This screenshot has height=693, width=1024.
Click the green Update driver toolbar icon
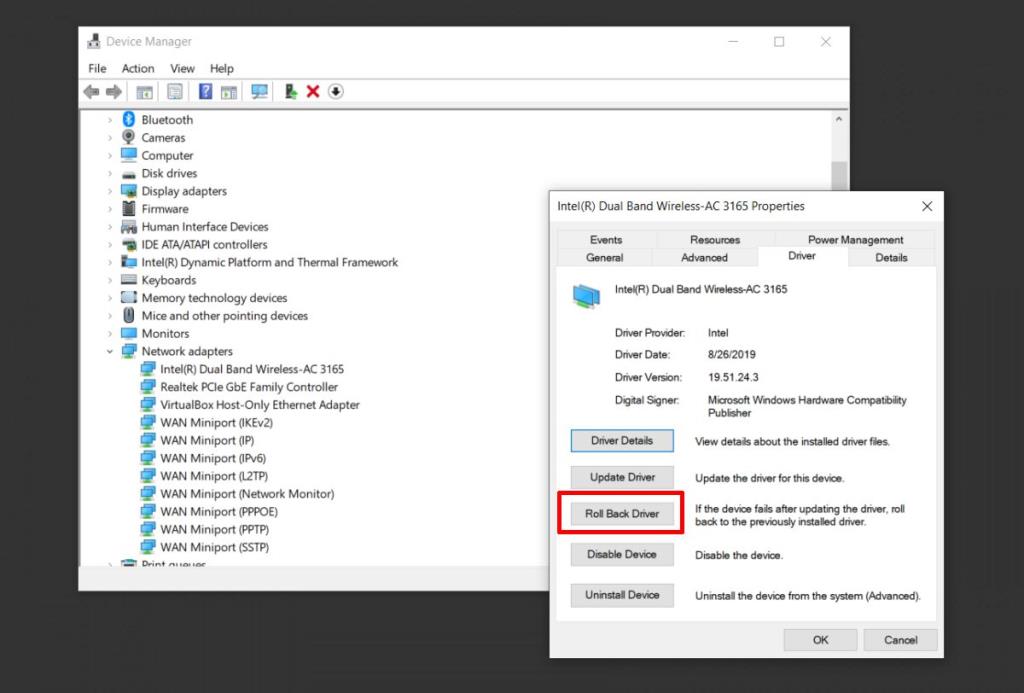291,91
